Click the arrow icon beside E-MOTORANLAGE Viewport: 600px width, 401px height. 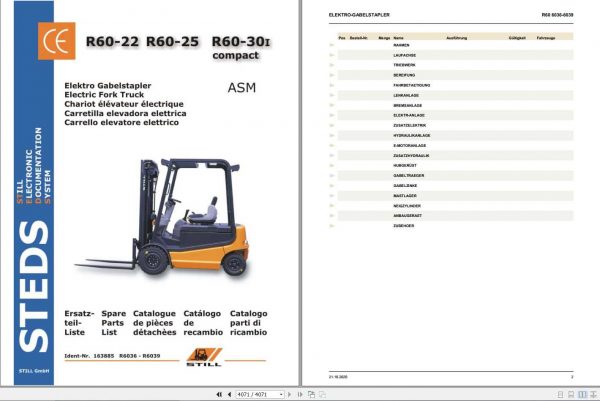[x=332, y=145]
